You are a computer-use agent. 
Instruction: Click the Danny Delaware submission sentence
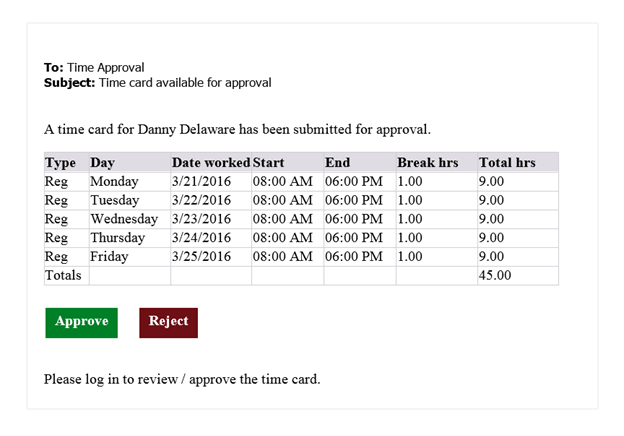237,129
